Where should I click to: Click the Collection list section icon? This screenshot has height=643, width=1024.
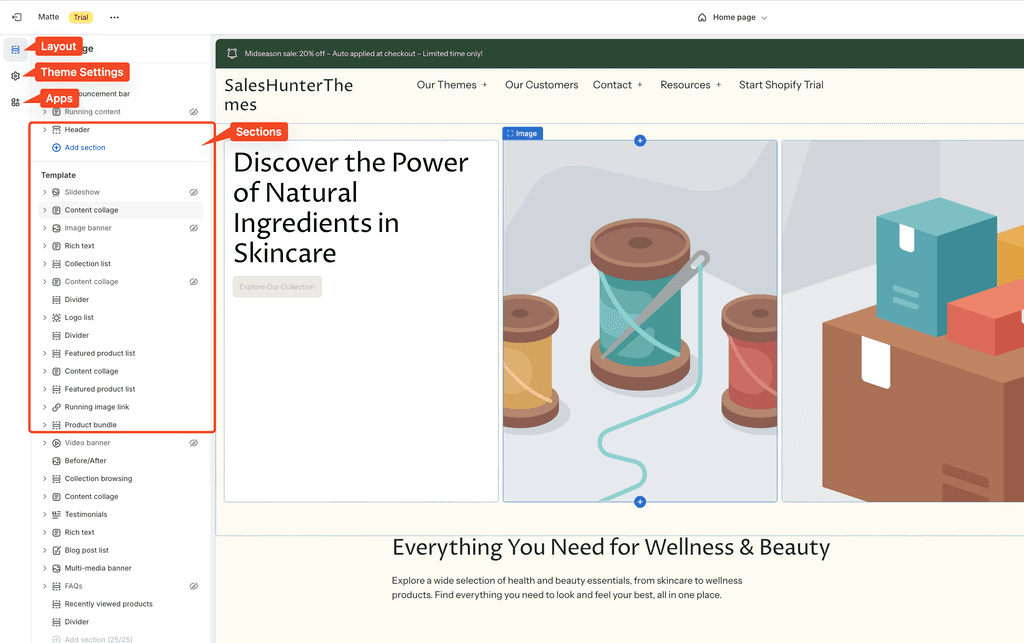(x=56, y=264)
